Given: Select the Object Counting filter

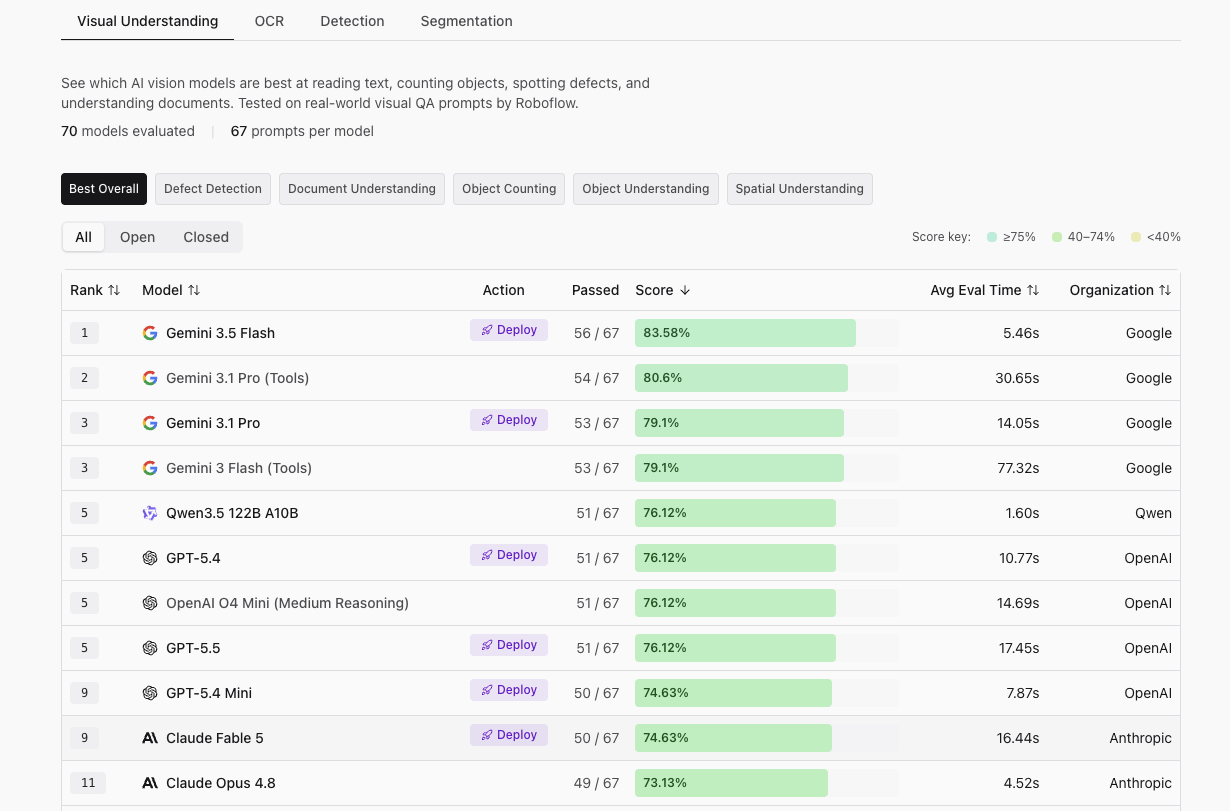Looking at the screenshot, I should point(509,189).
